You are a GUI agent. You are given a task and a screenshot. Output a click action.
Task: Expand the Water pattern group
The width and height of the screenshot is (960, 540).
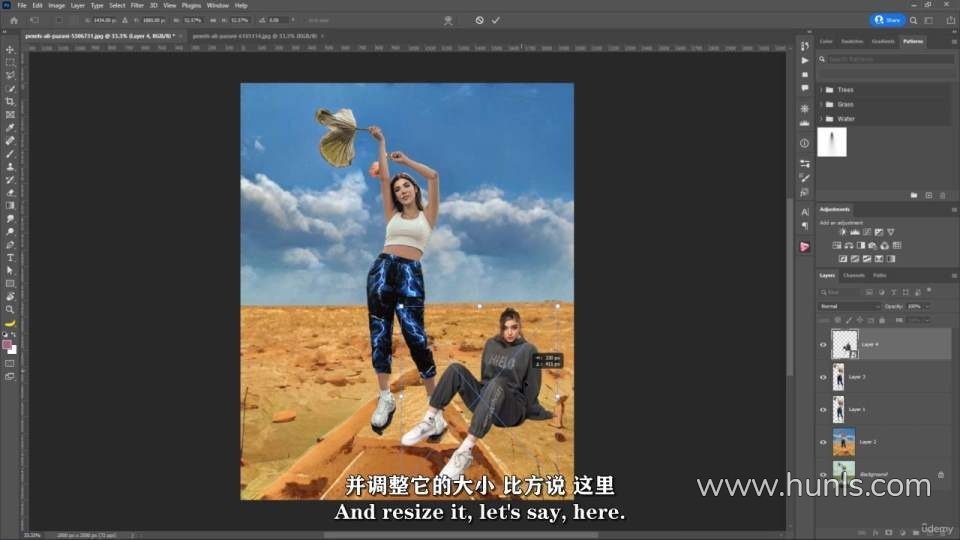(821, 119)
